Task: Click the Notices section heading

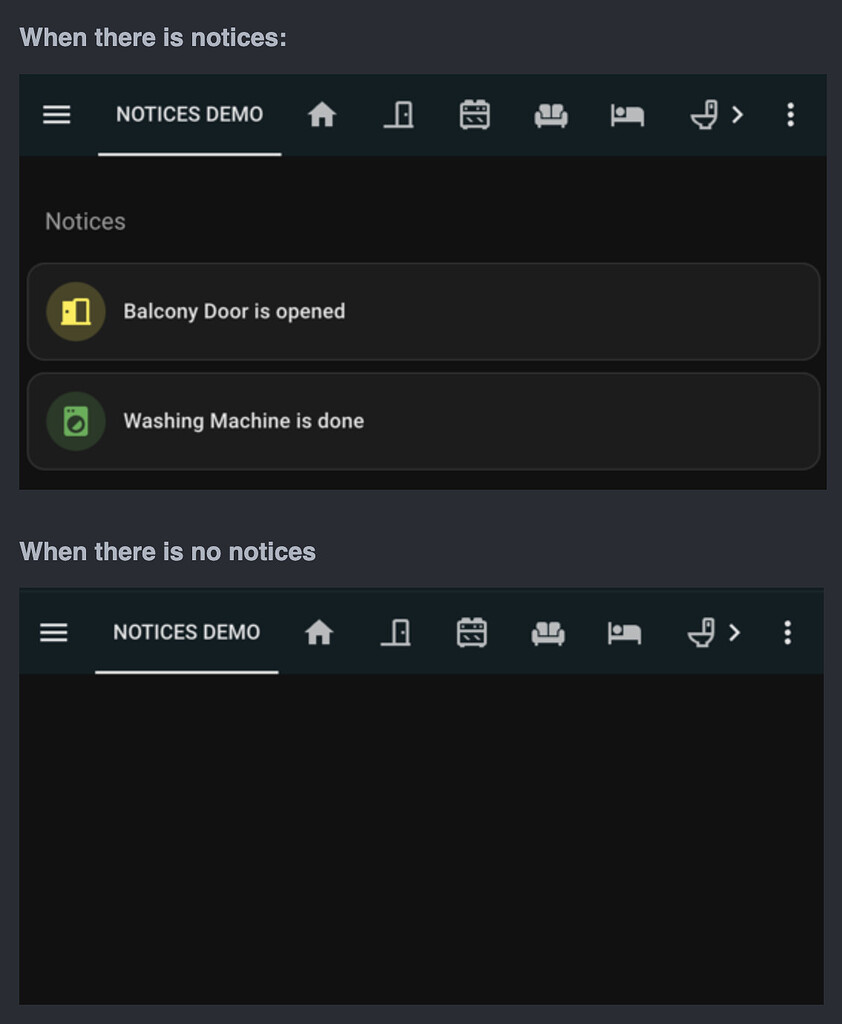Action: [x=84, y=221]
